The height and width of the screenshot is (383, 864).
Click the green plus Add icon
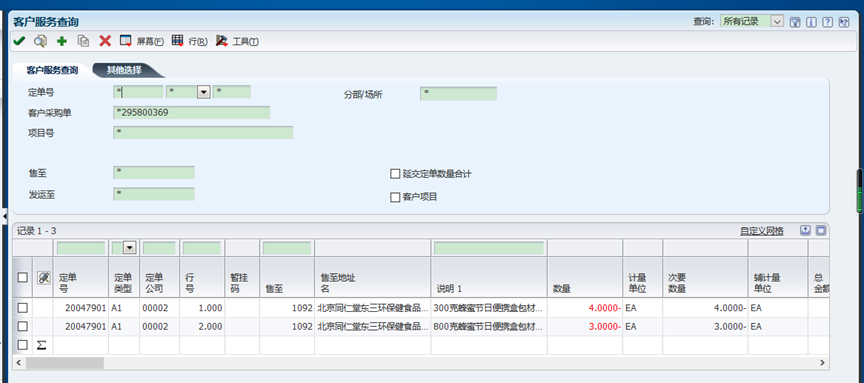(62, 41)
